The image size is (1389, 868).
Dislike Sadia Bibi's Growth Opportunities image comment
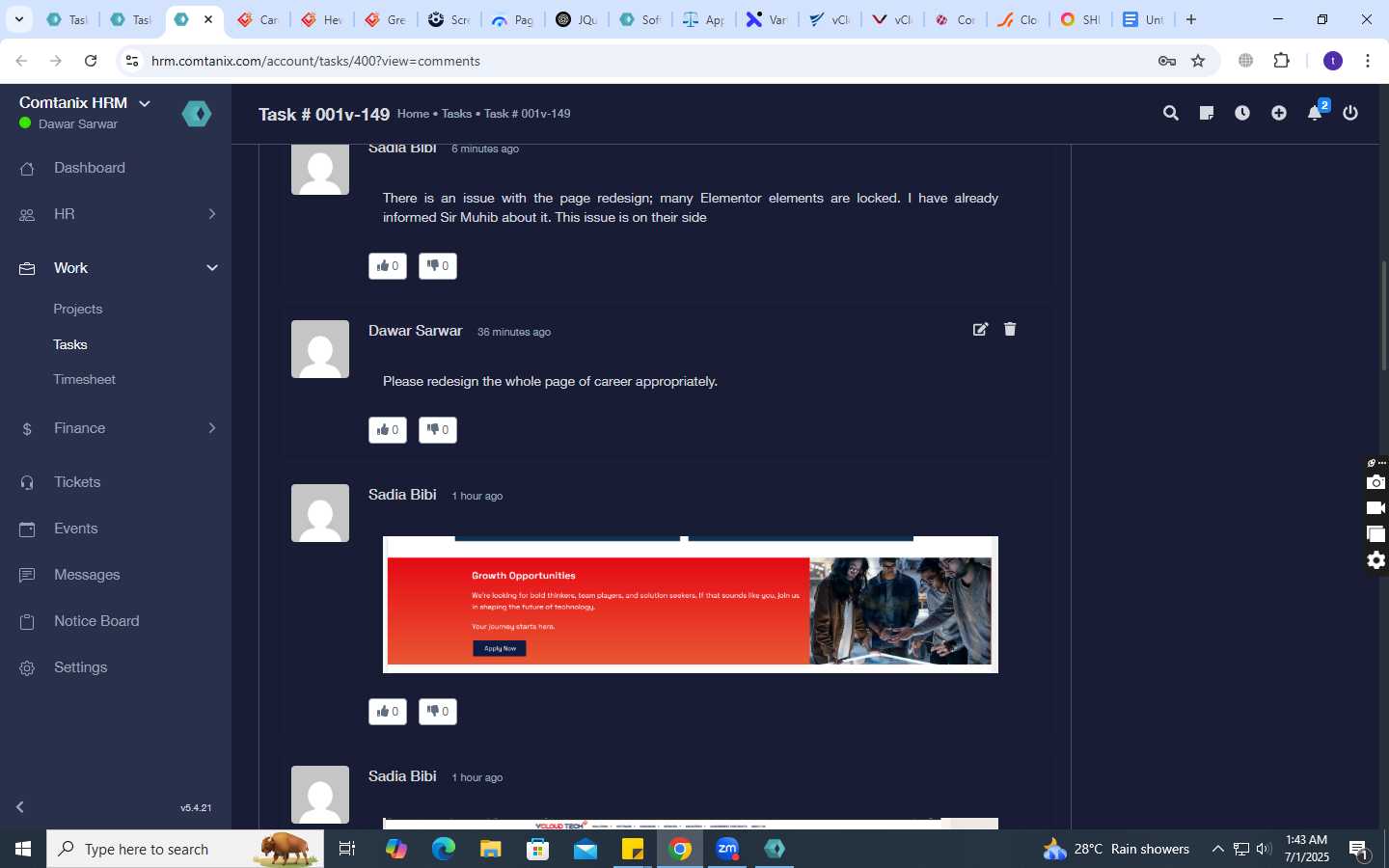pos(438,711)
